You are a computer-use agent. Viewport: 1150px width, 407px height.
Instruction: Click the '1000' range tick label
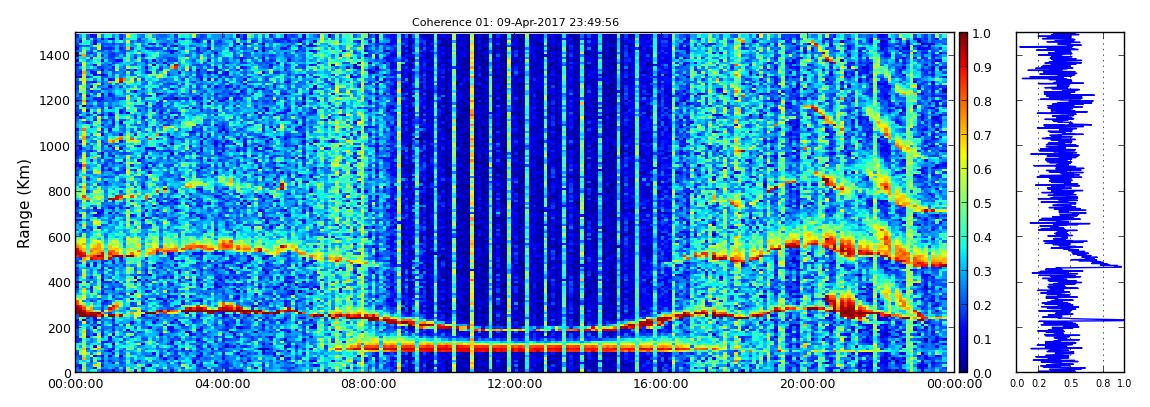(x=56, y=146)
